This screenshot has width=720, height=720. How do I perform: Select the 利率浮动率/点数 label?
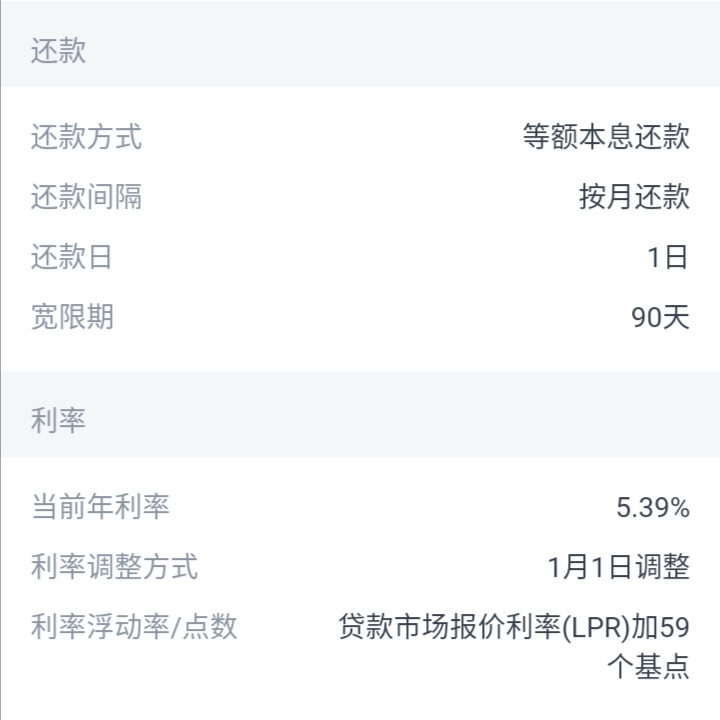pos(134,626)
